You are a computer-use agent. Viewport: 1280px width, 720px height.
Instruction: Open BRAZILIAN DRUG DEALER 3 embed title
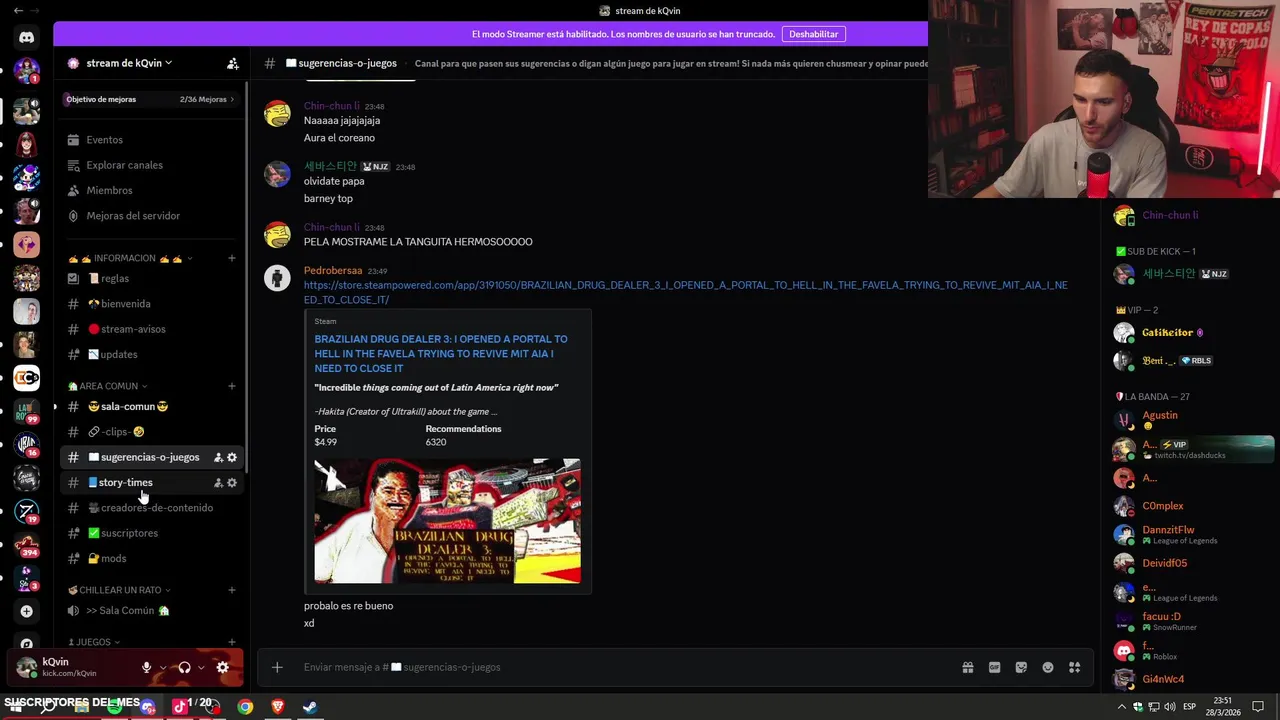(x=441, y=354)
